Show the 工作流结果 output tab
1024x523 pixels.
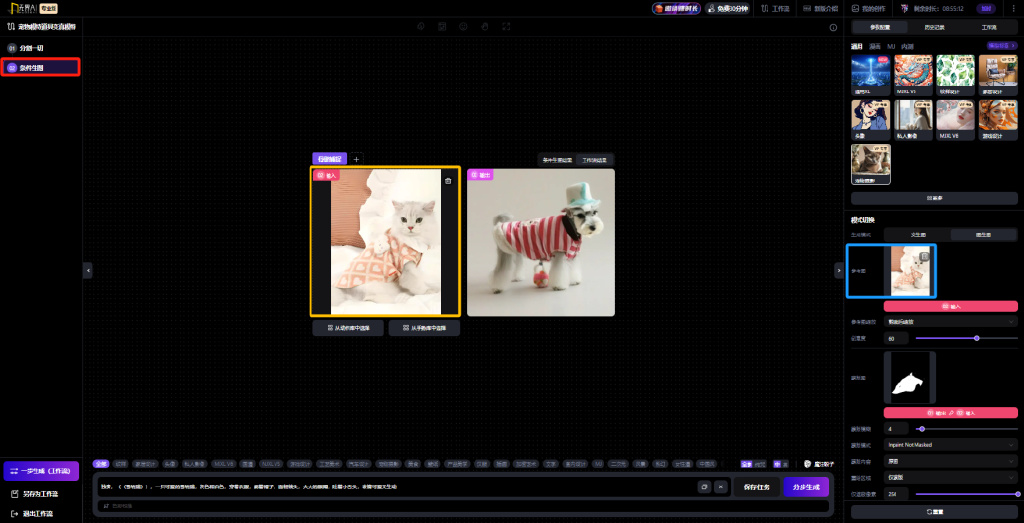(x=594, y=159)
